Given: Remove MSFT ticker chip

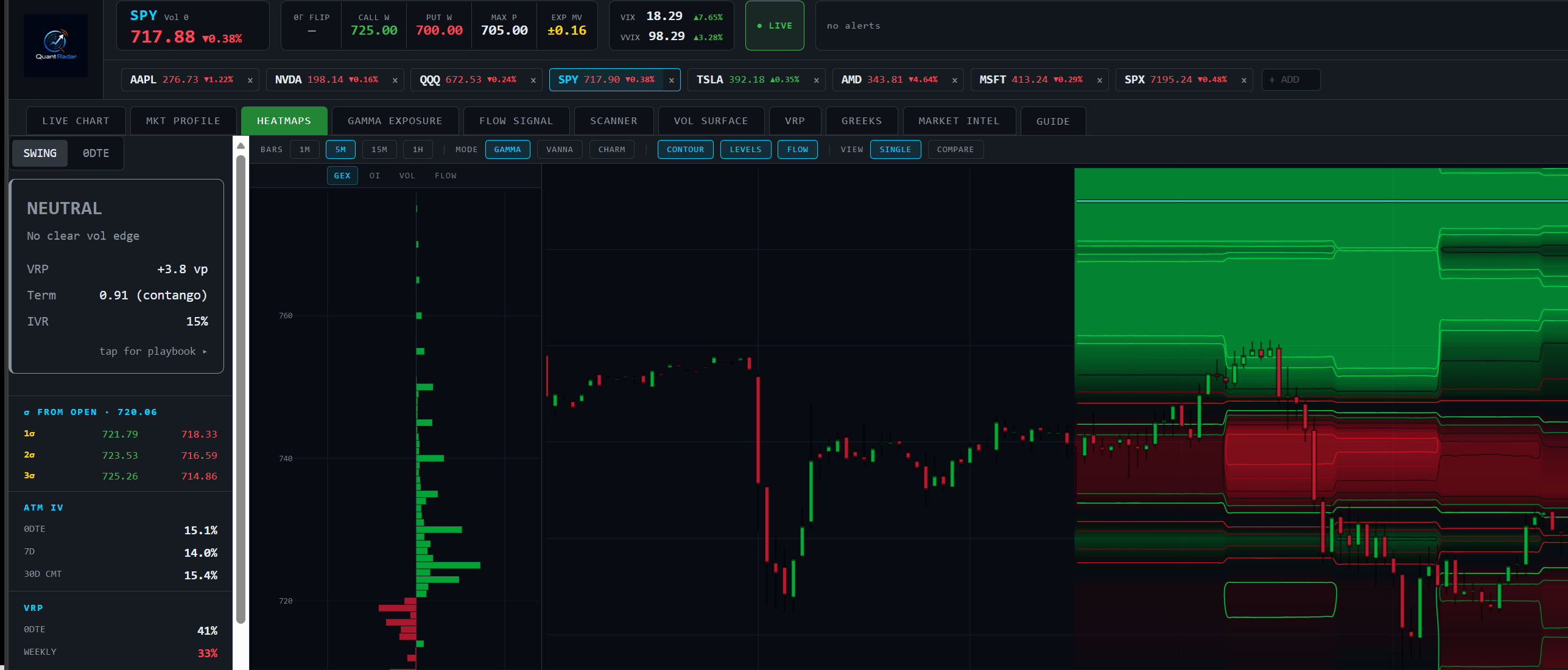Looking at the screenshot, I should click(1099, 80).
